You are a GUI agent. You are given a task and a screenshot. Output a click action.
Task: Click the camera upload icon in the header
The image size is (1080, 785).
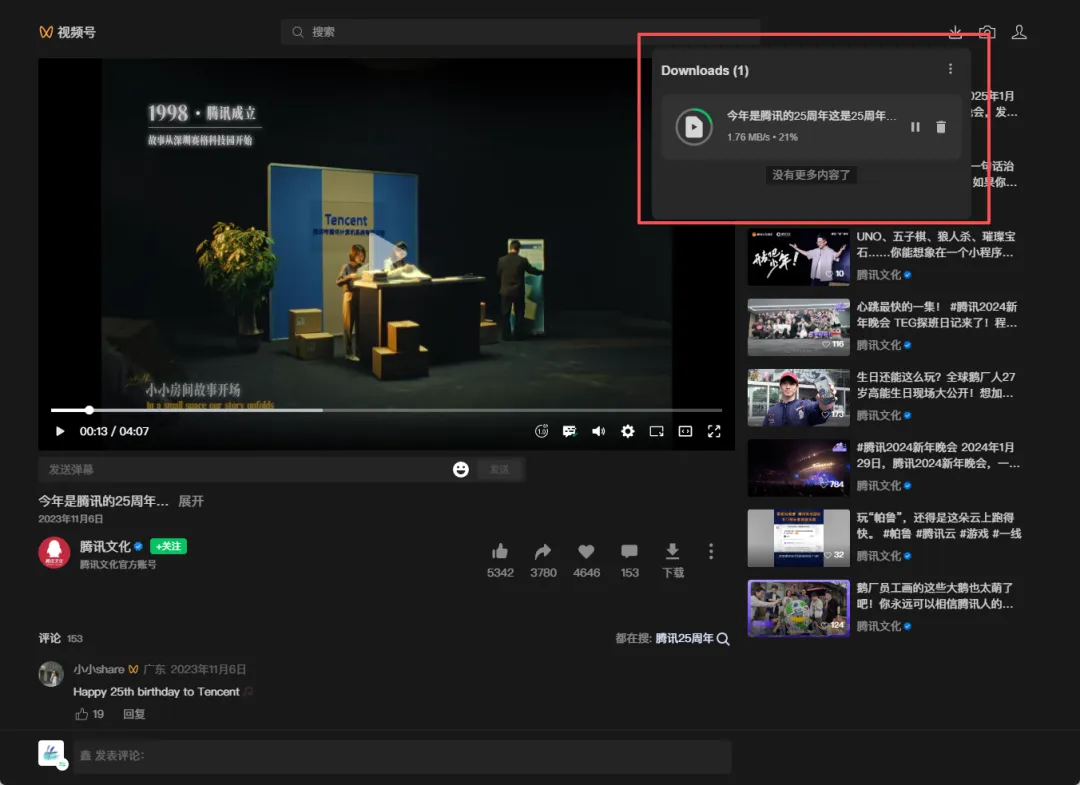tap(987, 32)
